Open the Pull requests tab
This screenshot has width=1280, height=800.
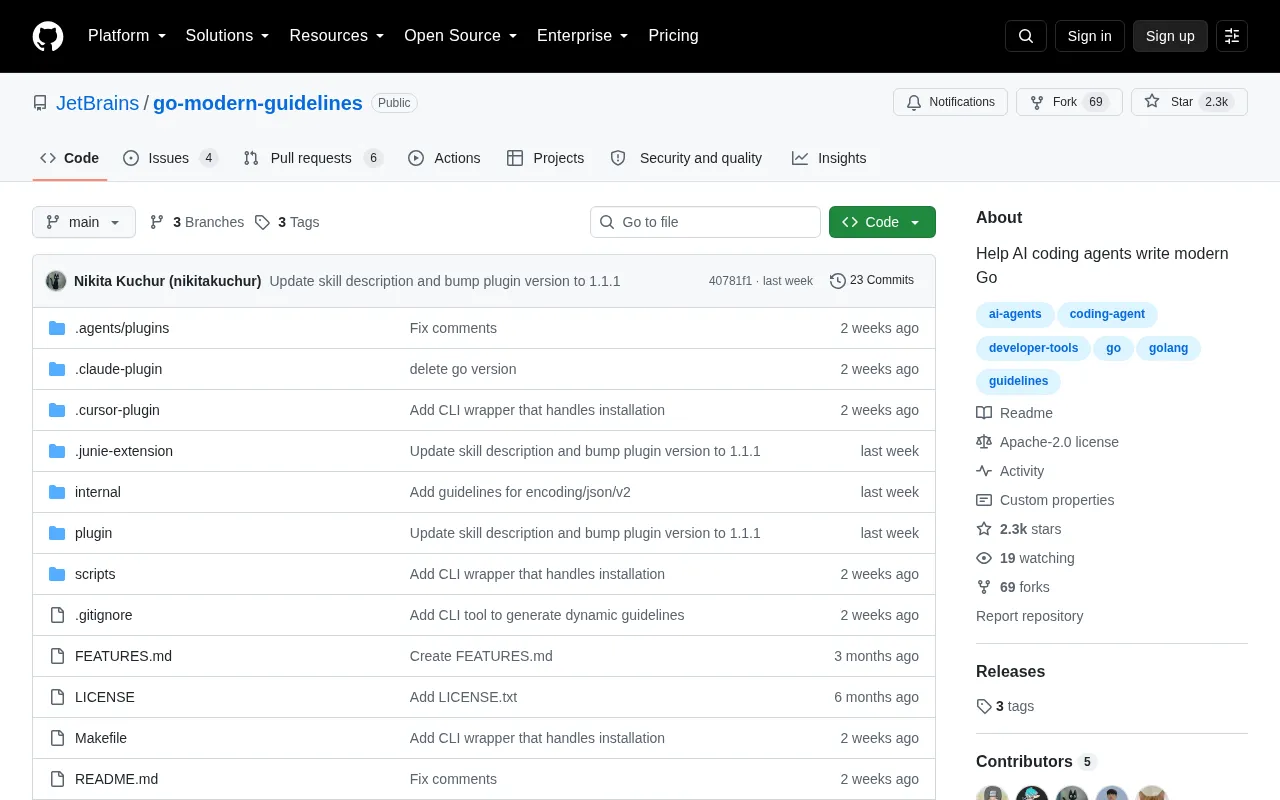tap(313, 158)
